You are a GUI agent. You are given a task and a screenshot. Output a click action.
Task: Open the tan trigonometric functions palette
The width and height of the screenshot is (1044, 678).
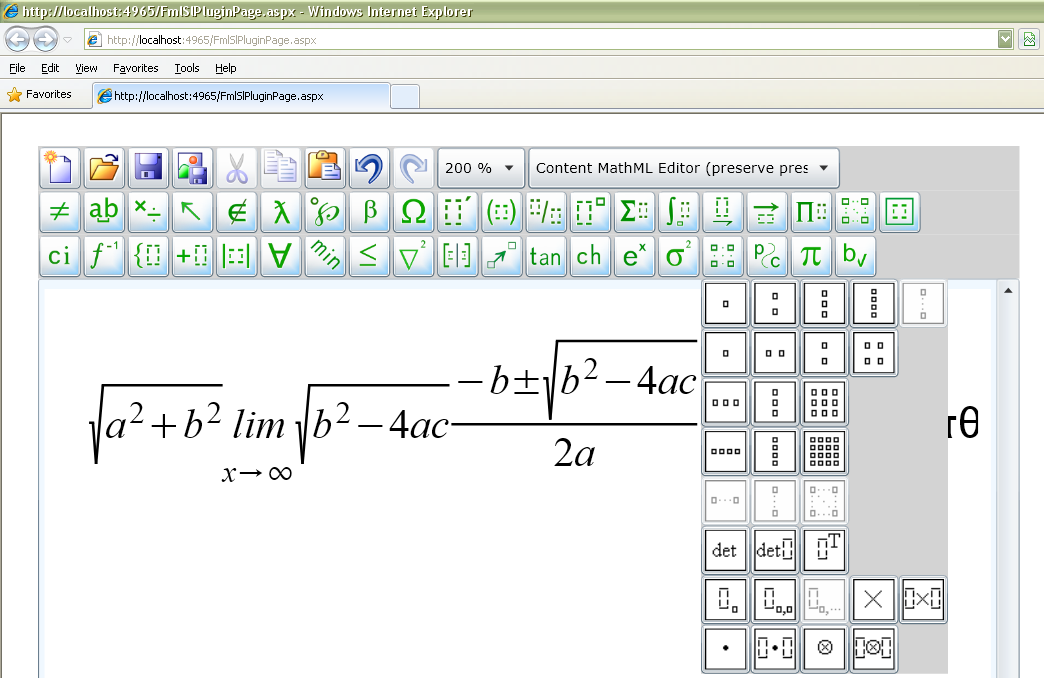[545, 256]
